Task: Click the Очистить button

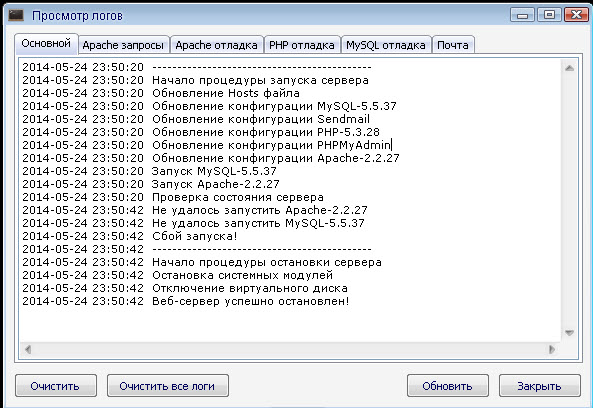Action: (x=56, y=386)
